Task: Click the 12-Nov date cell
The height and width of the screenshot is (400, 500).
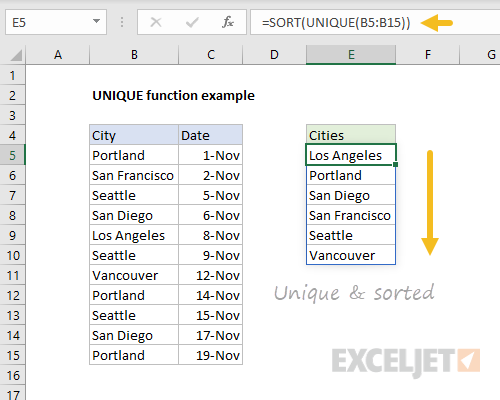Action: click(x=211, y=275)
